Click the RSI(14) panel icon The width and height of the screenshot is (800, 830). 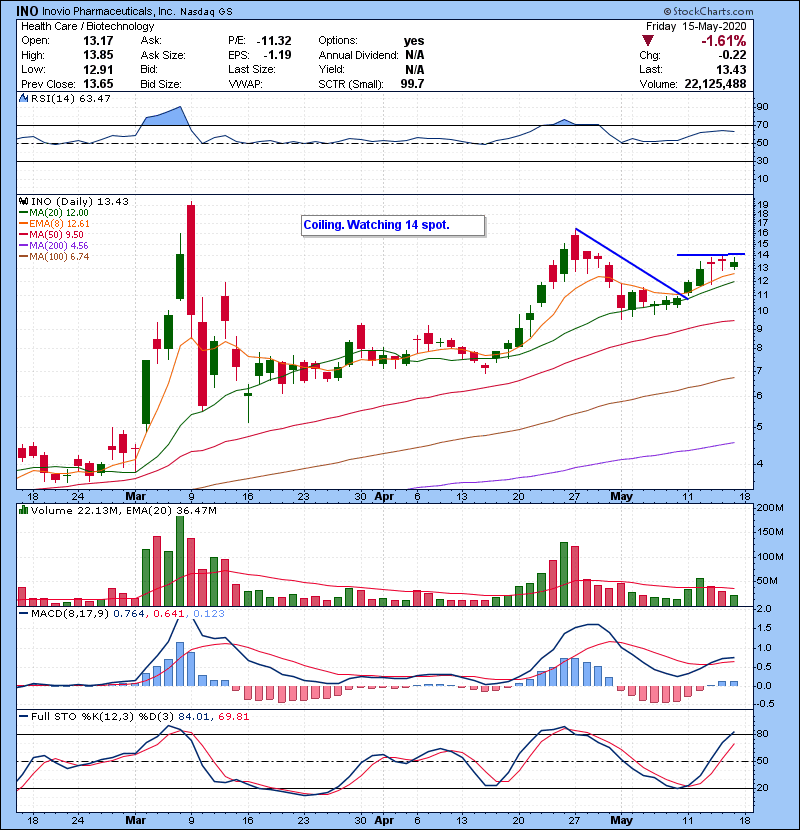(x=23, y=98)
